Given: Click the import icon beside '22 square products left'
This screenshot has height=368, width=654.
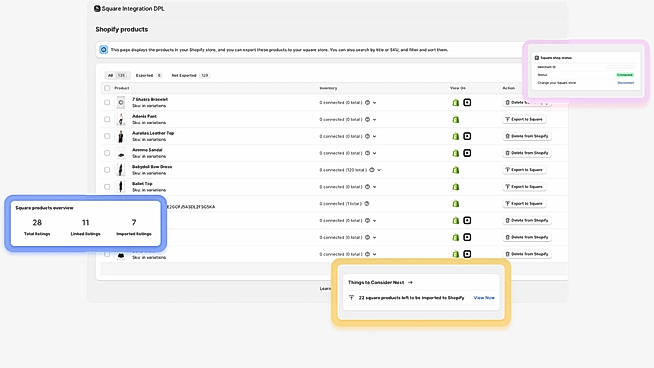Looking at the screenshot, I should click(x=352, y=297).
